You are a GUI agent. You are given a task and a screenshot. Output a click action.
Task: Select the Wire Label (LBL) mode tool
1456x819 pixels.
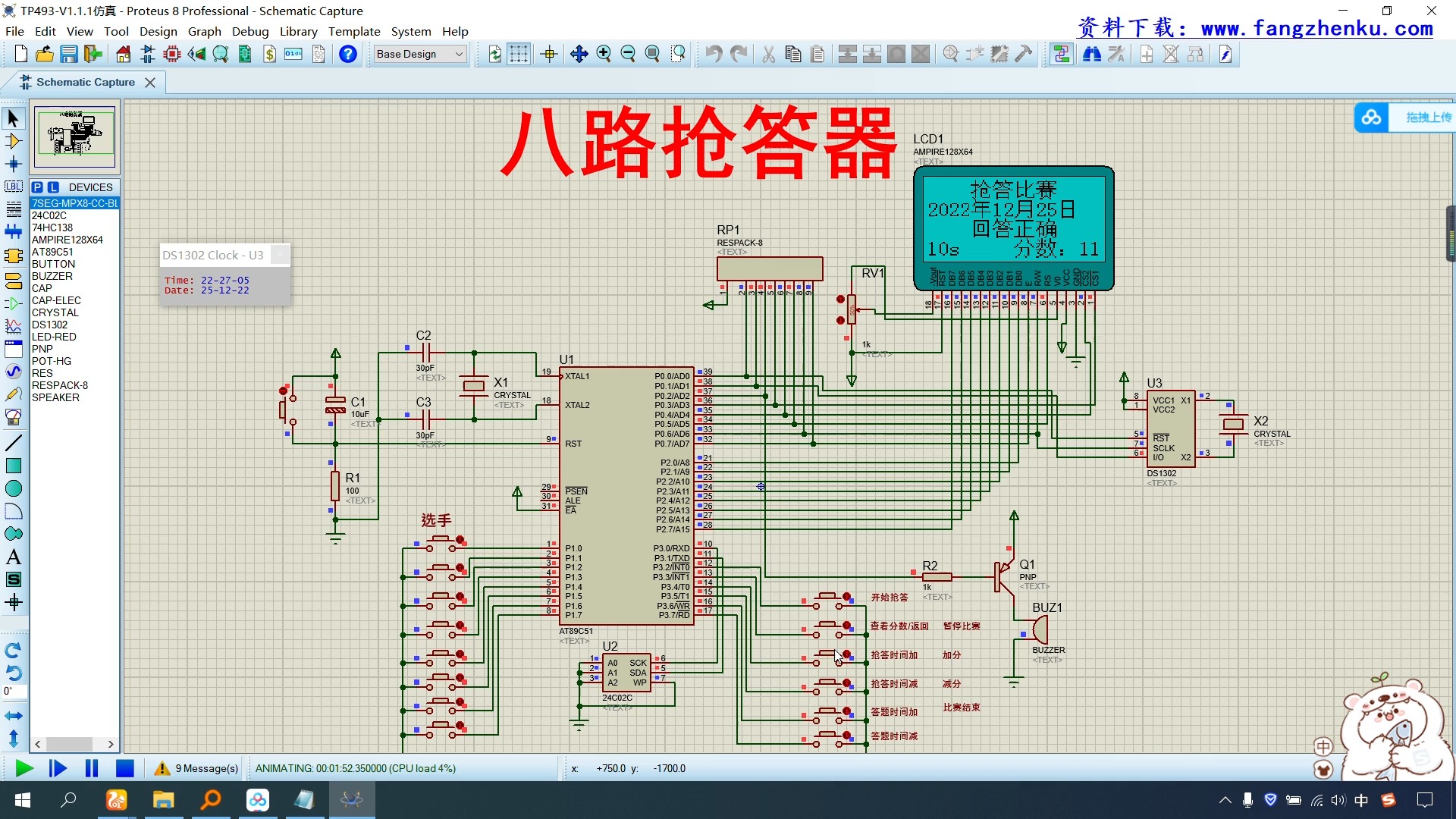(x=13, y=187)
